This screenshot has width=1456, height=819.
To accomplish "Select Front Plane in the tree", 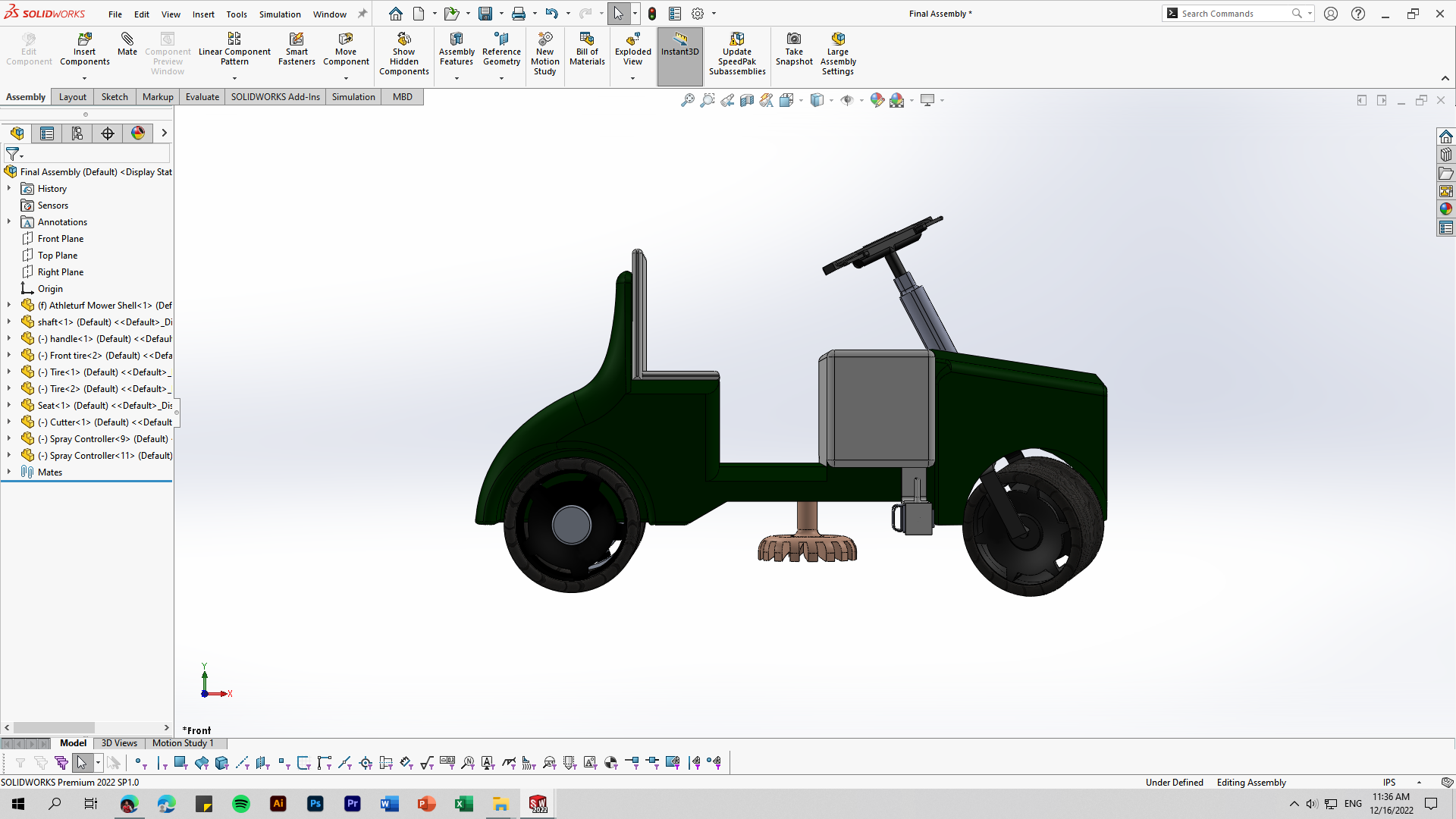I will 61,238.
